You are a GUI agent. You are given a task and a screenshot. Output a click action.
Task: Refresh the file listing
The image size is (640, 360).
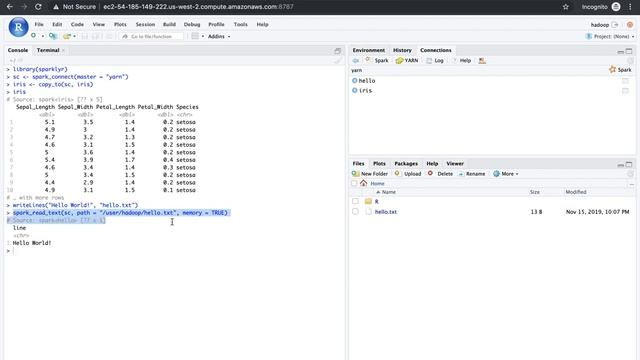[x=630, y=174]
